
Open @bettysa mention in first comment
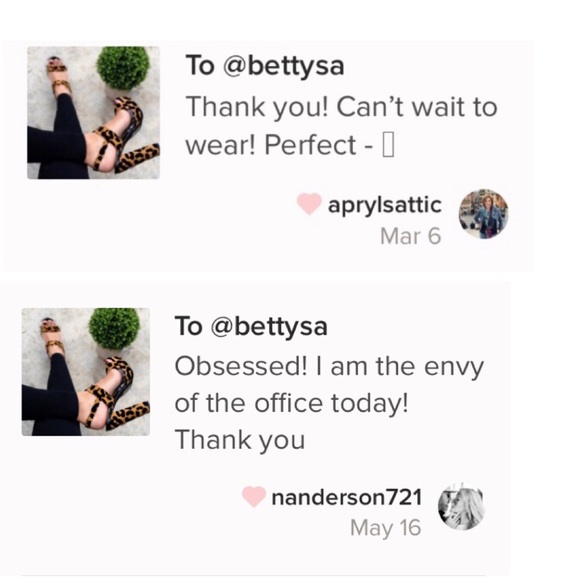click(x=283, y=66)
